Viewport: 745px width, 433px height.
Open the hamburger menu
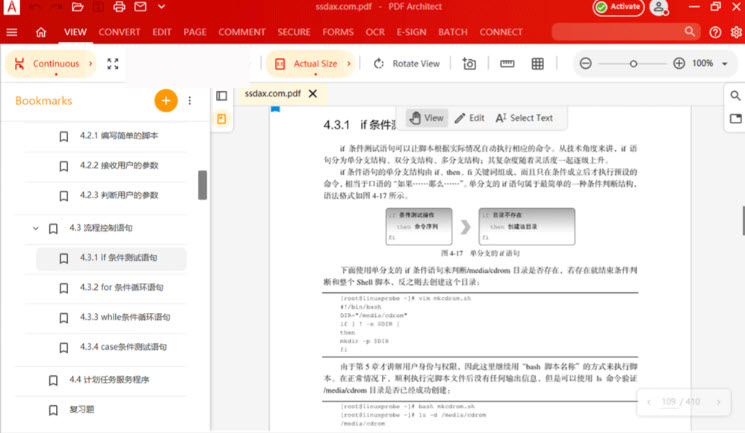[x=12, y=32]
